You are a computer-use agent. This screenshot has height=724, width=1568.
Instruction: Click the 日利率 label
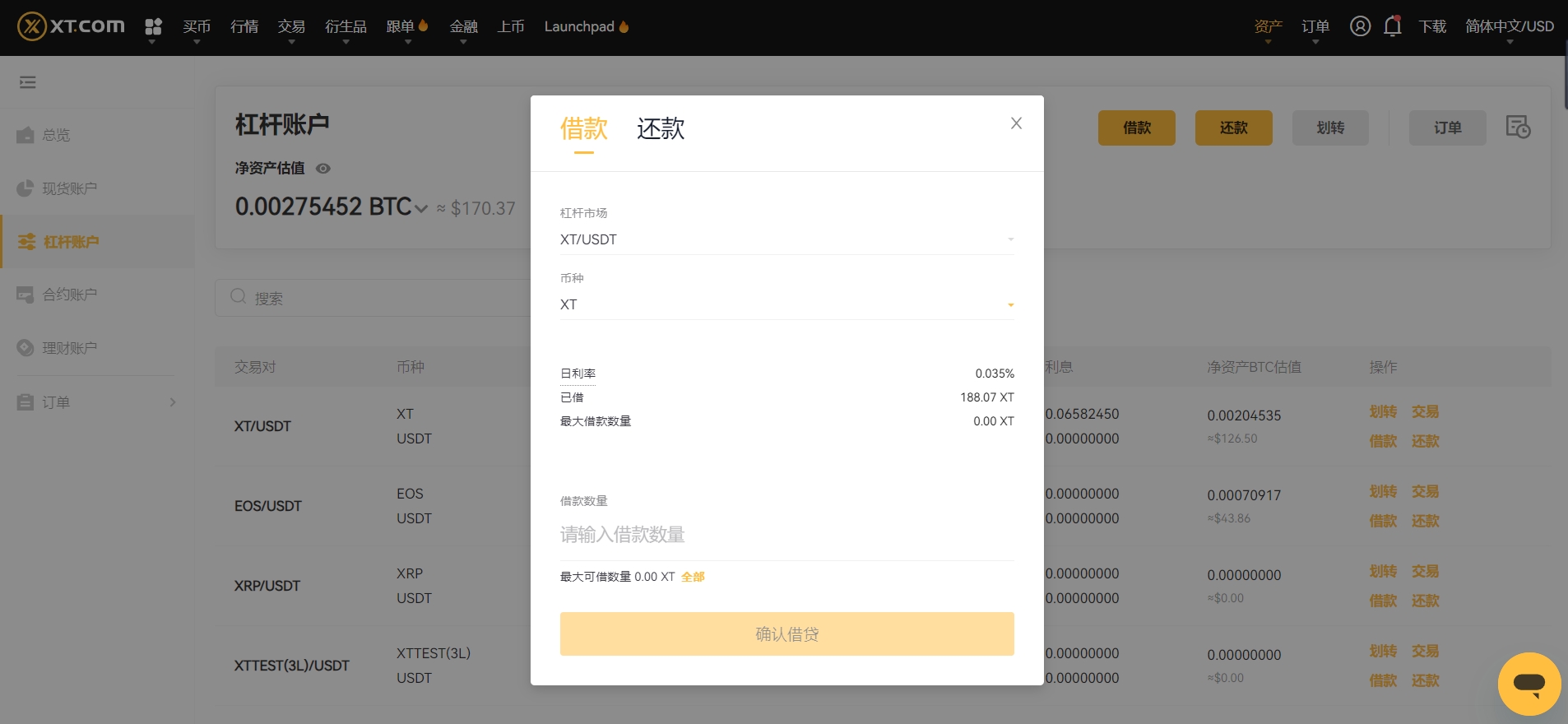pos(578,374)
